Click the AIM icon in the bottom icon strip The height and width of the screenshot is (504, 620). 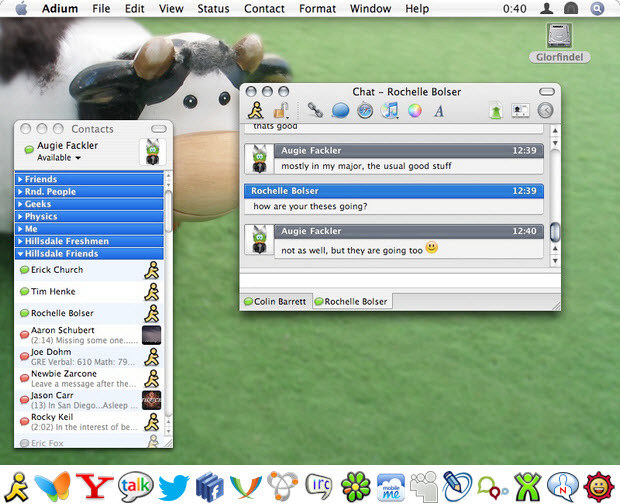click(x=16, y=486)
